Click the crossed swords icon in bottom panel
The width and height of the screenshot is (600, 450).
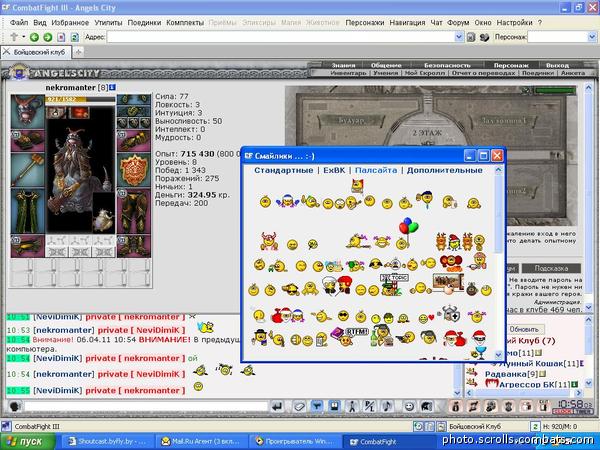click(x=473, y=406)
